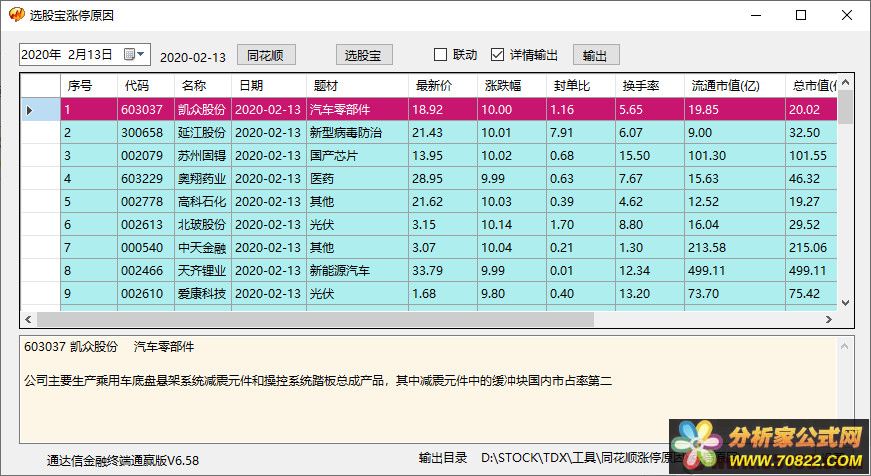This screenshot has height=476, width=871.
Task: Click the 通达信金融终端通赢版V6.58 status text
Action: tap(123, 460)
